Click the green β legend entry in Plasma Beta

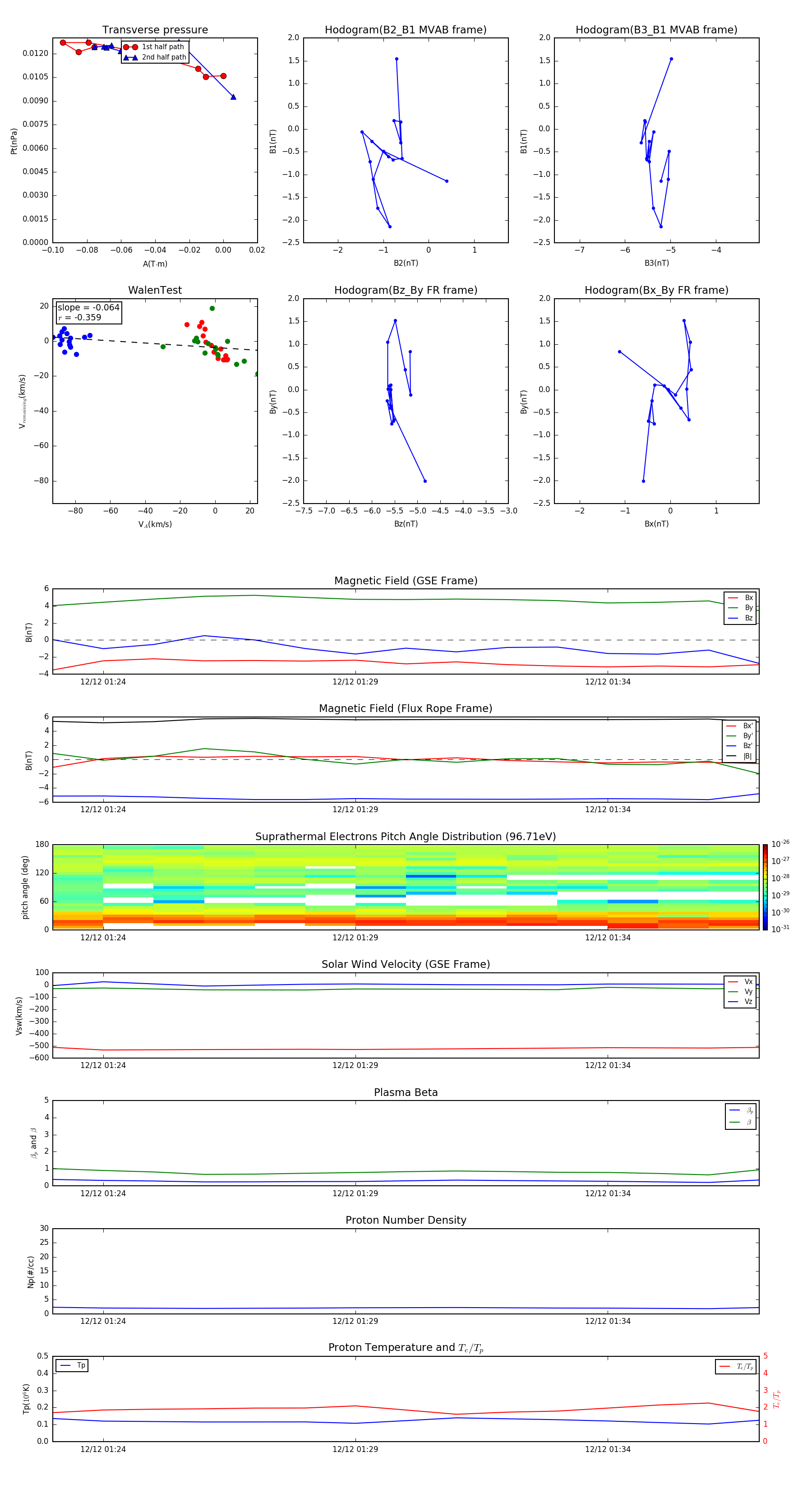coord(741,1122)
